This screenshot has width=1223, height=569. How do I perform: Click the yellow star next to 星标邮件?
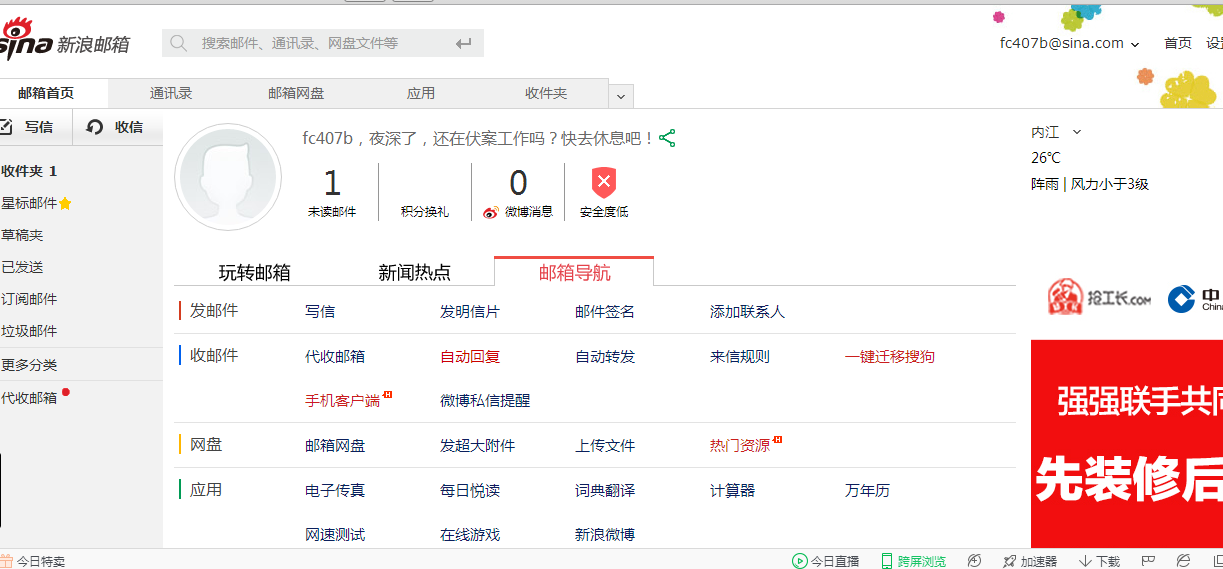point(65,203)
